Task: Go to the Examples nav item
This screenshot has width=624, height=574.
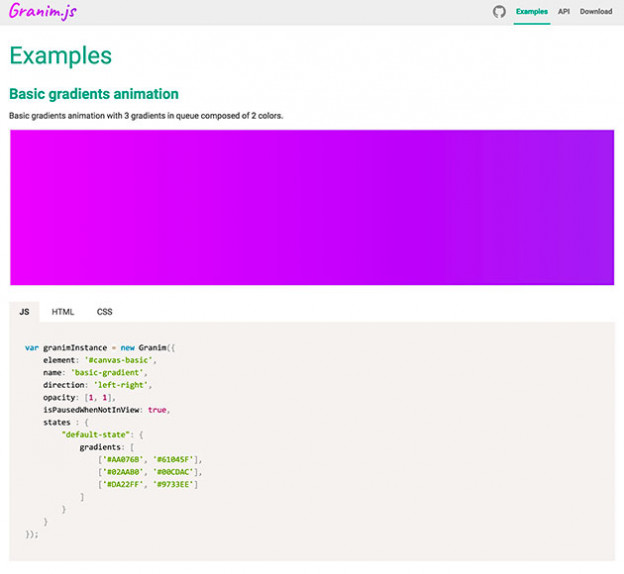Action: 531,12
